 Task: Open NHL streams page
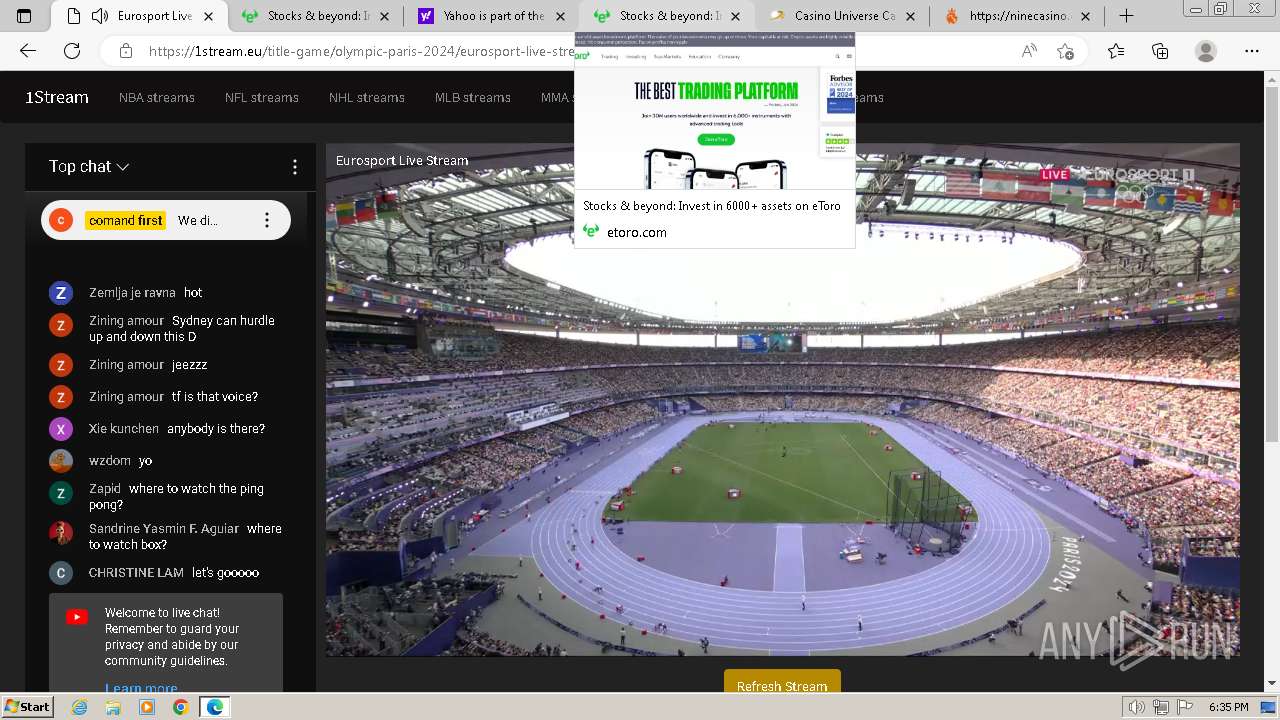pyautogui.click(x=367, y=97)
